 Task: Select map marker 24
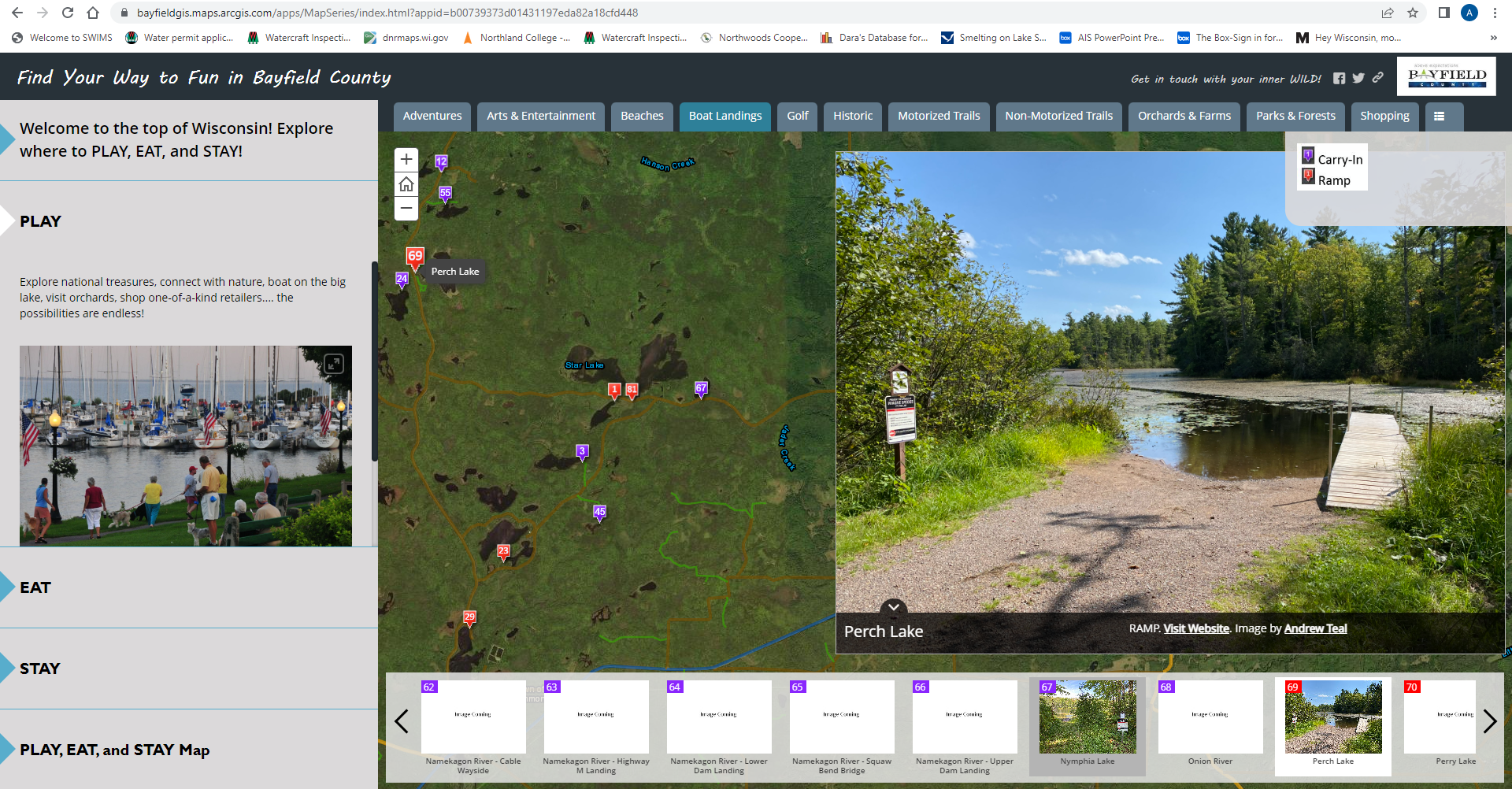402,280
